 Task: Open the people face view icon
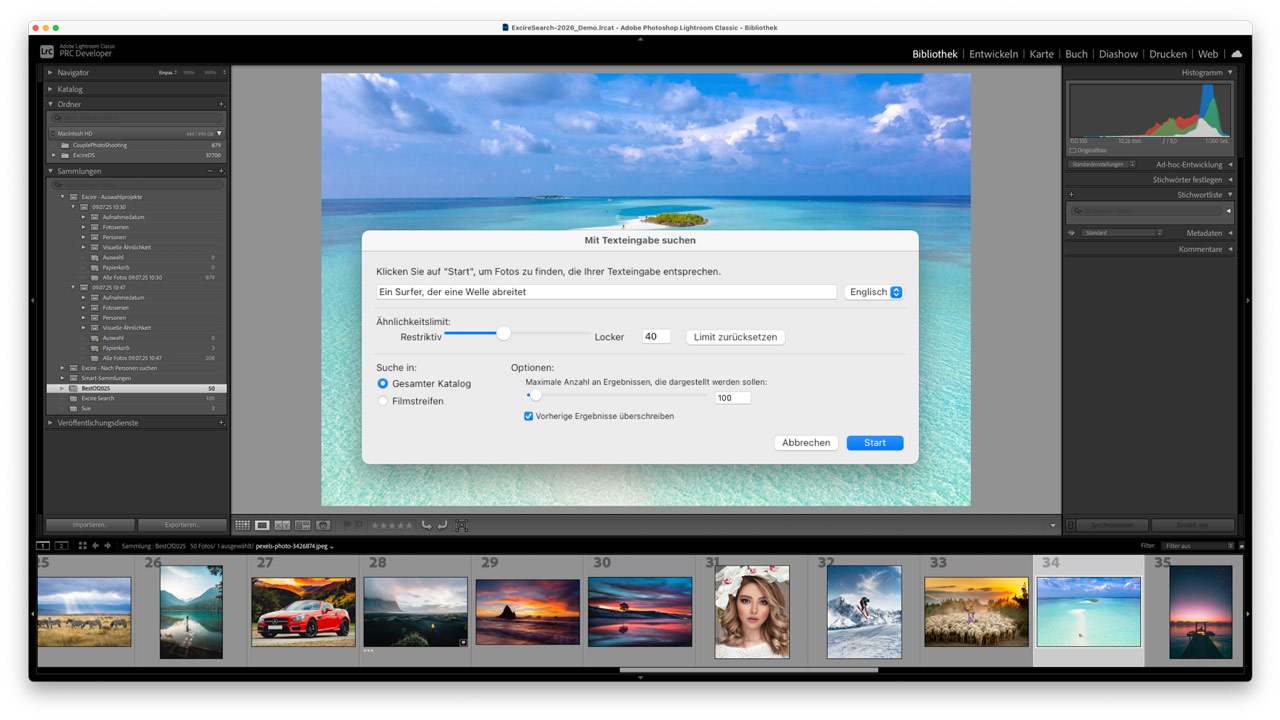coord(323,525)
